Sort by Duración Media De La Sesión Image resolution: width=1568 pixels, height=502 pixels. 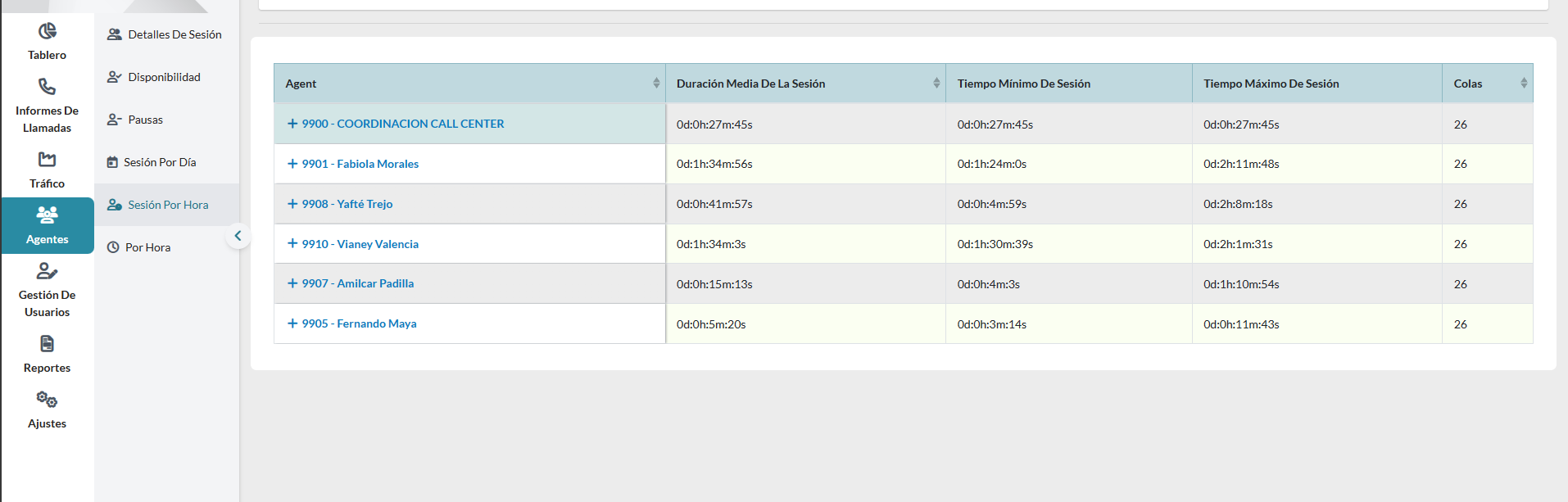coord(936,84)
